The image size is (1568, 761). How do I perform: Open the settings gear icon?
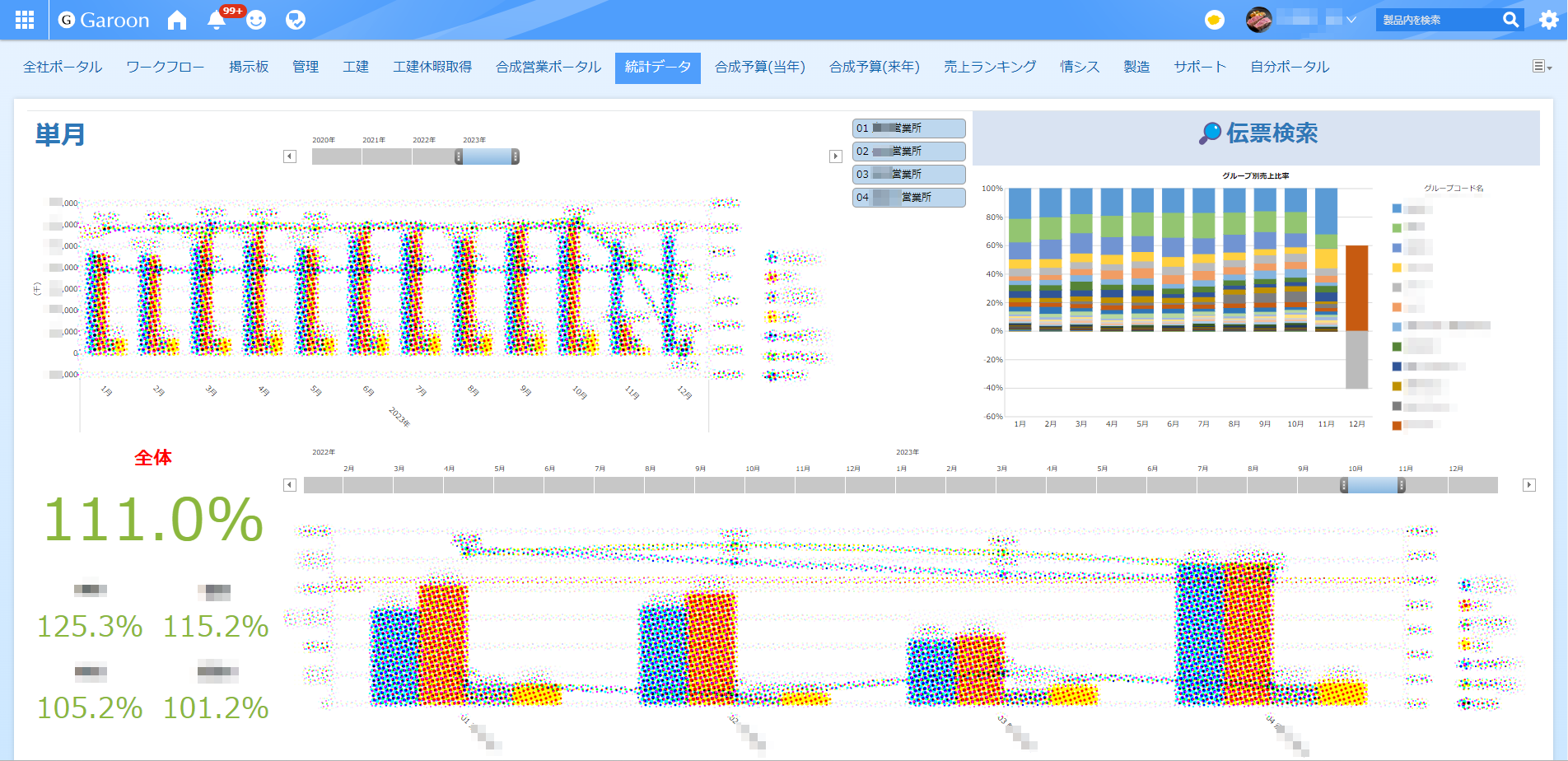pyautogui.click(x=1548, y=20)
